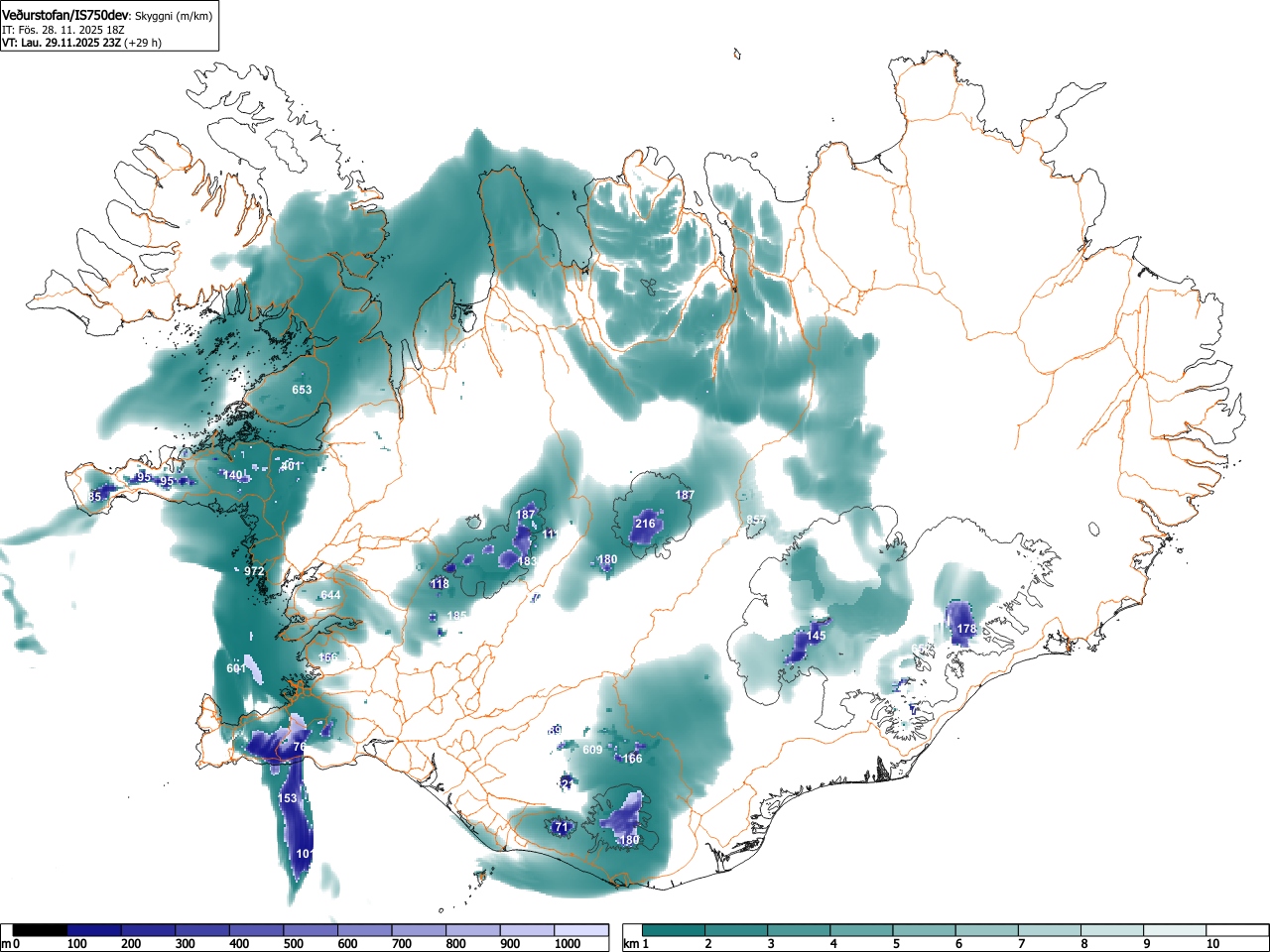Click the '644' visibility value on map
1270x952 pixels.
point(330,595)
